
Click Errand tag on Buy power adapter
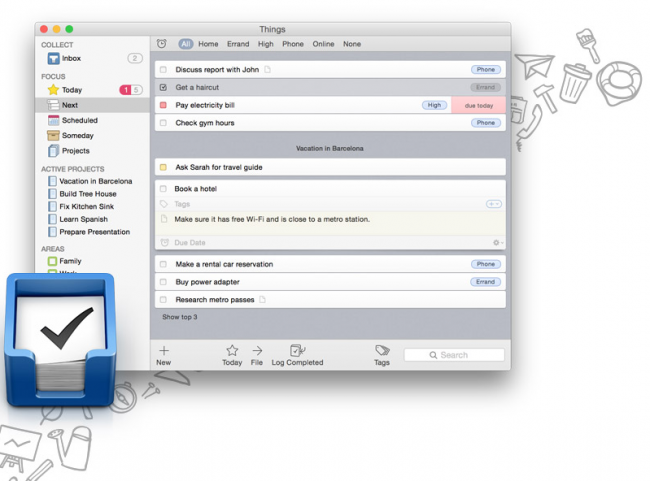click(485, 282)
